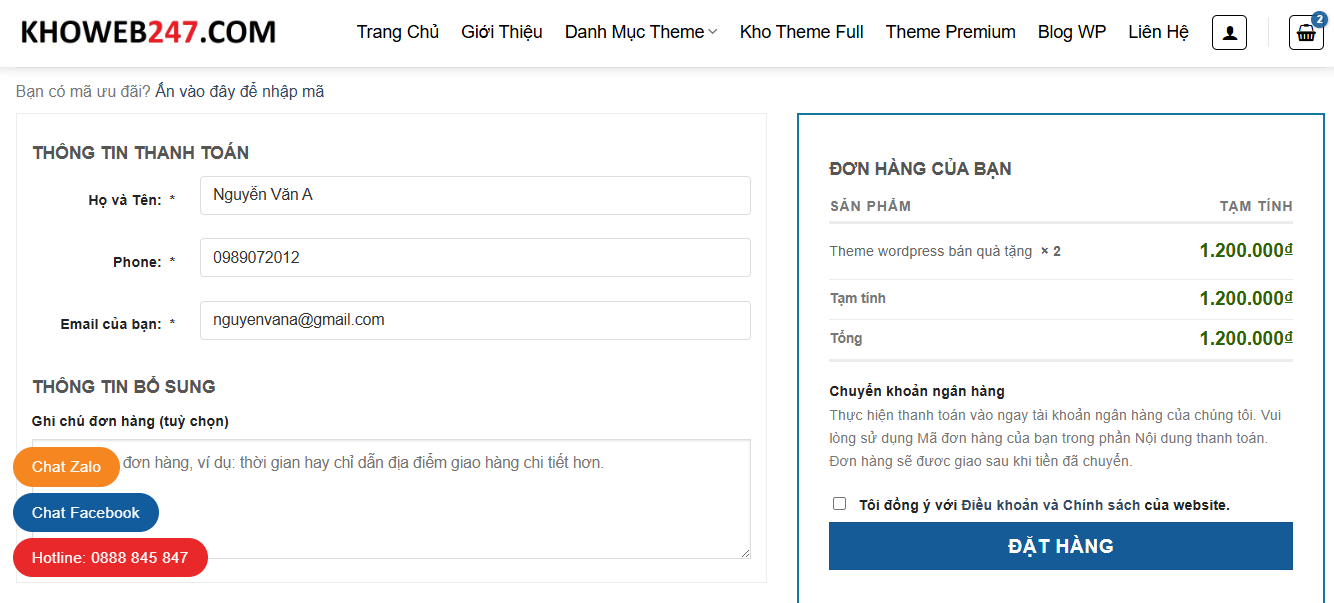The width and height of the screenshot is (1334, 603).
Task: Click the Chat Zalo button
Action: 66,467
